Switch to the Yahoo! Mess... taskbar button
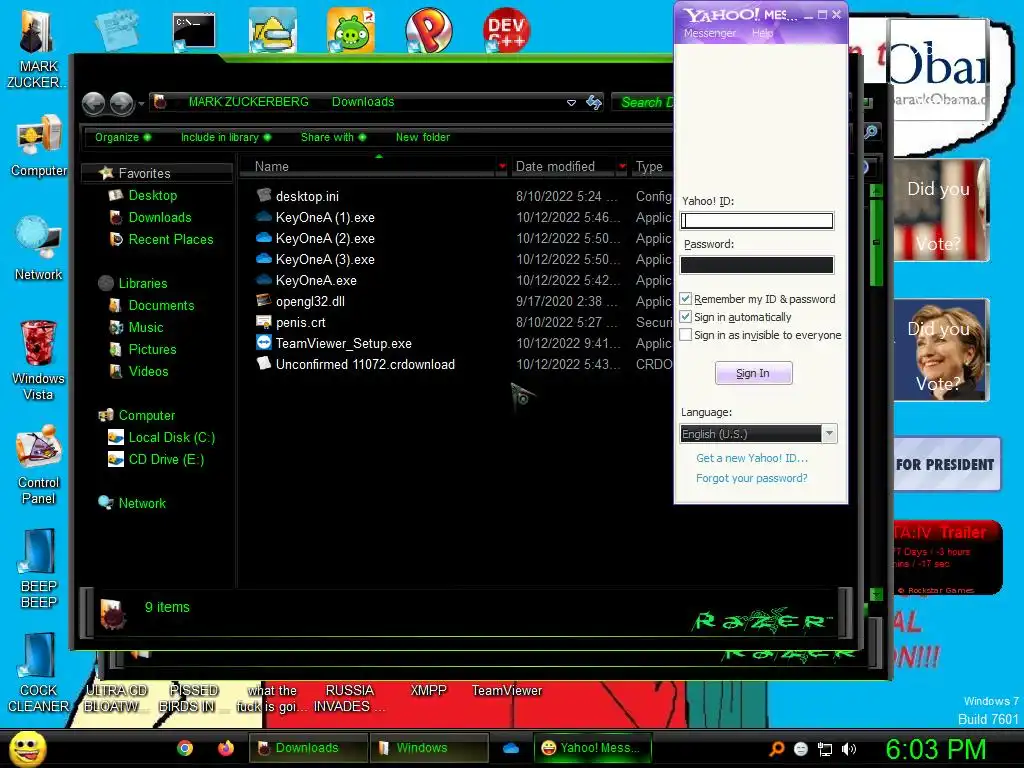This screenshot has width=1024, height=768. click(593, 748)
